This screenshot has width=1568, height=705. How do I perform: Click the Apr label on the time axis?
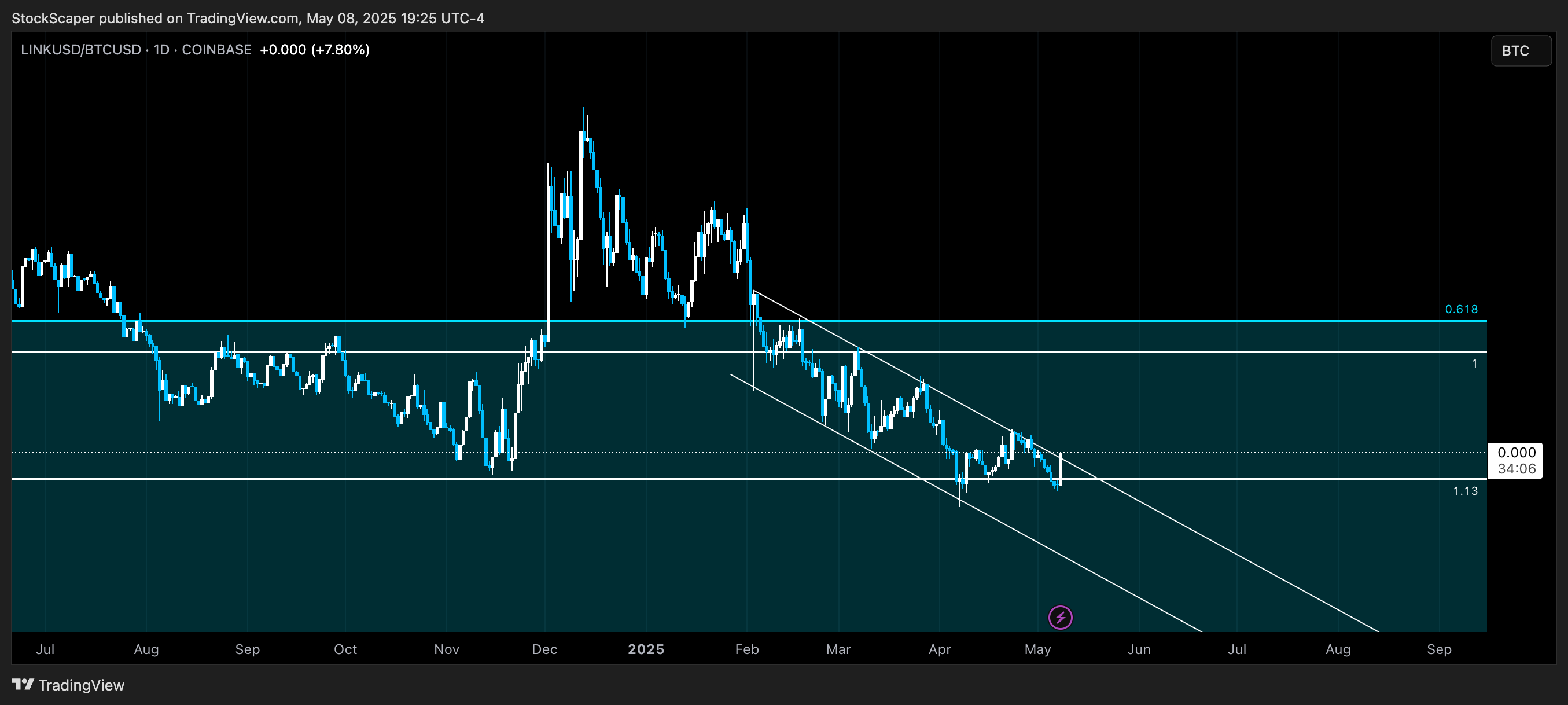939,649
